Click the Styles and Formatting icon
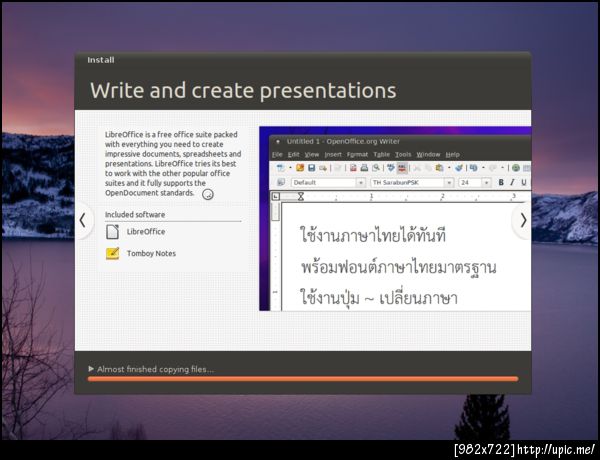Image resolution: width=600 pixels, height=460 pixels. (281, 183)
